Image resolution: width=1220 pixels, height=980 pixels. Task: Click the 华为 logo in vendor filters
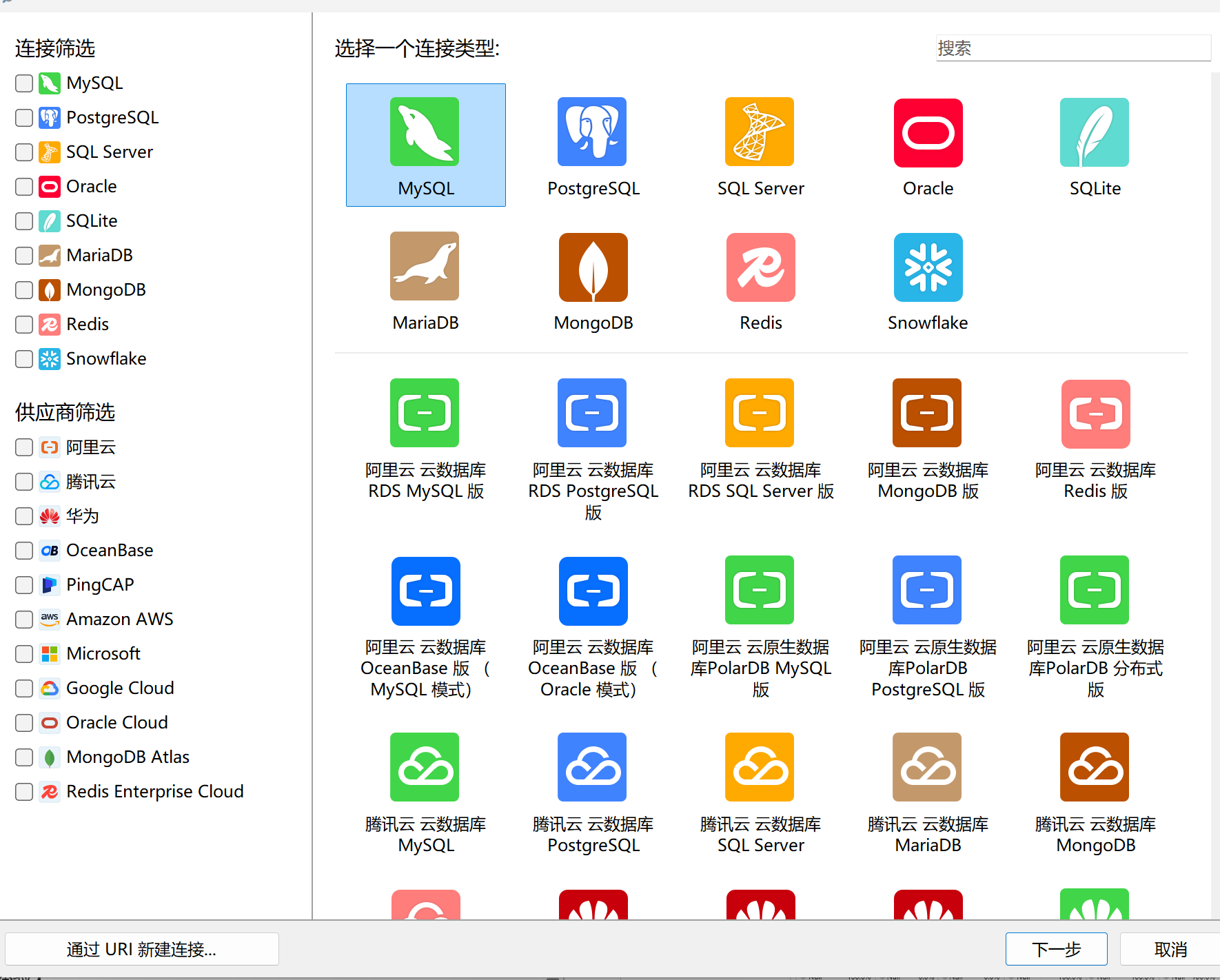50,516
